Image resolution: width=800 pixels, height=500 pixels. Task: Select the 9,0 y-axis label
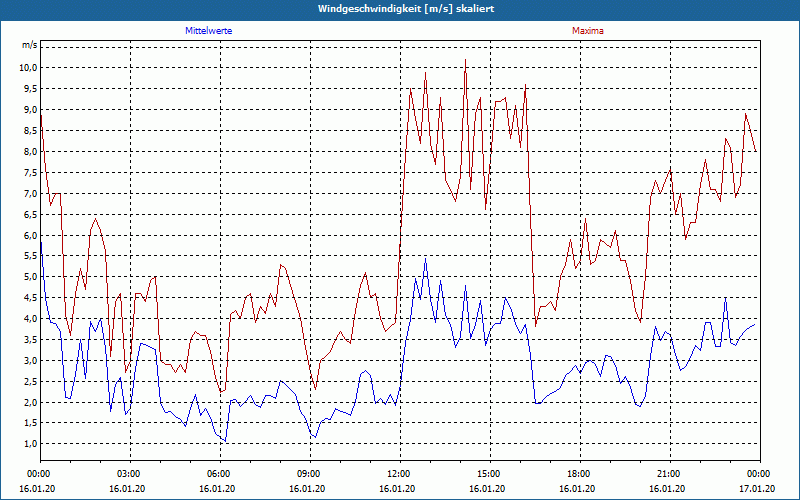(31, 110)
